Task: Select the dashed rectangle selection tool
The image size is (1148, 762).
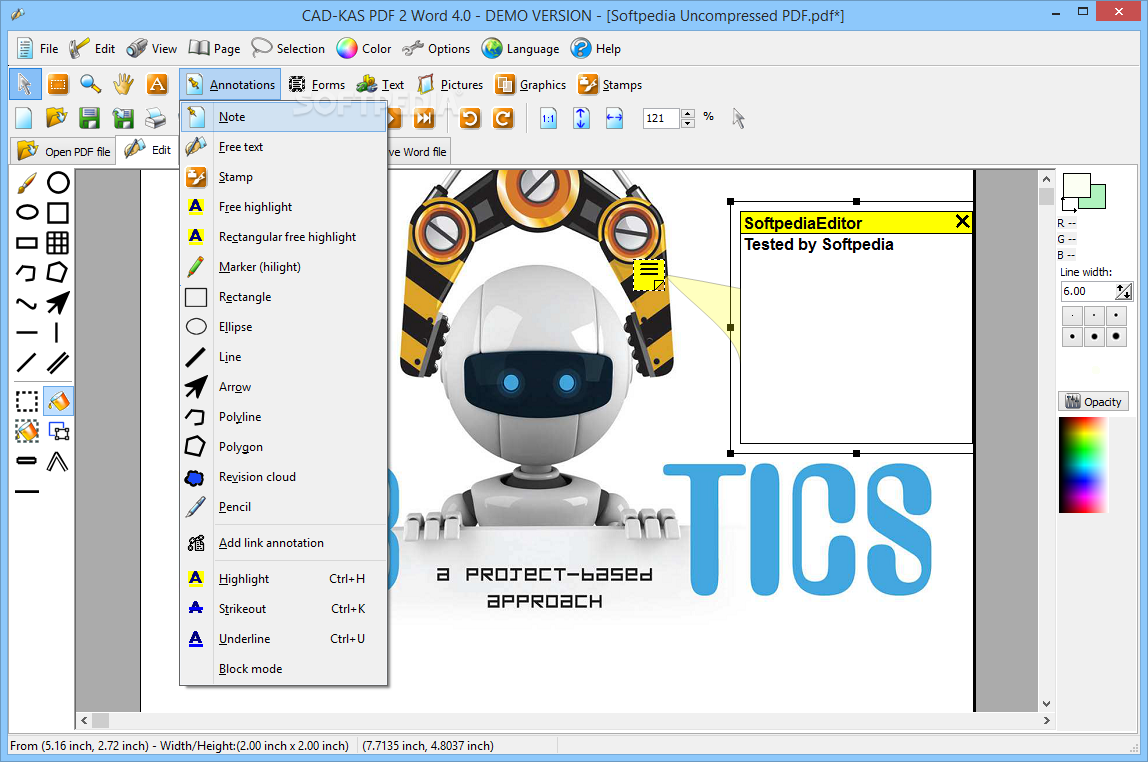Action: click(x=26, y=401)
